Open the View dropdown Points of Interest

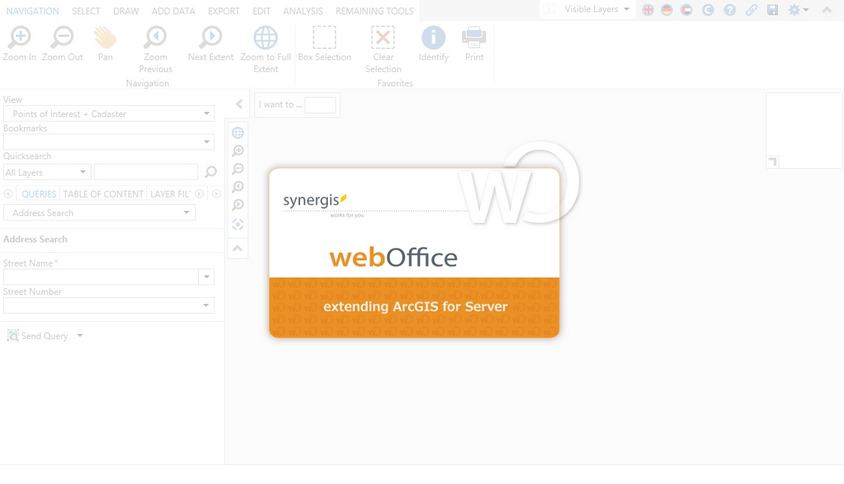[109, 114]
